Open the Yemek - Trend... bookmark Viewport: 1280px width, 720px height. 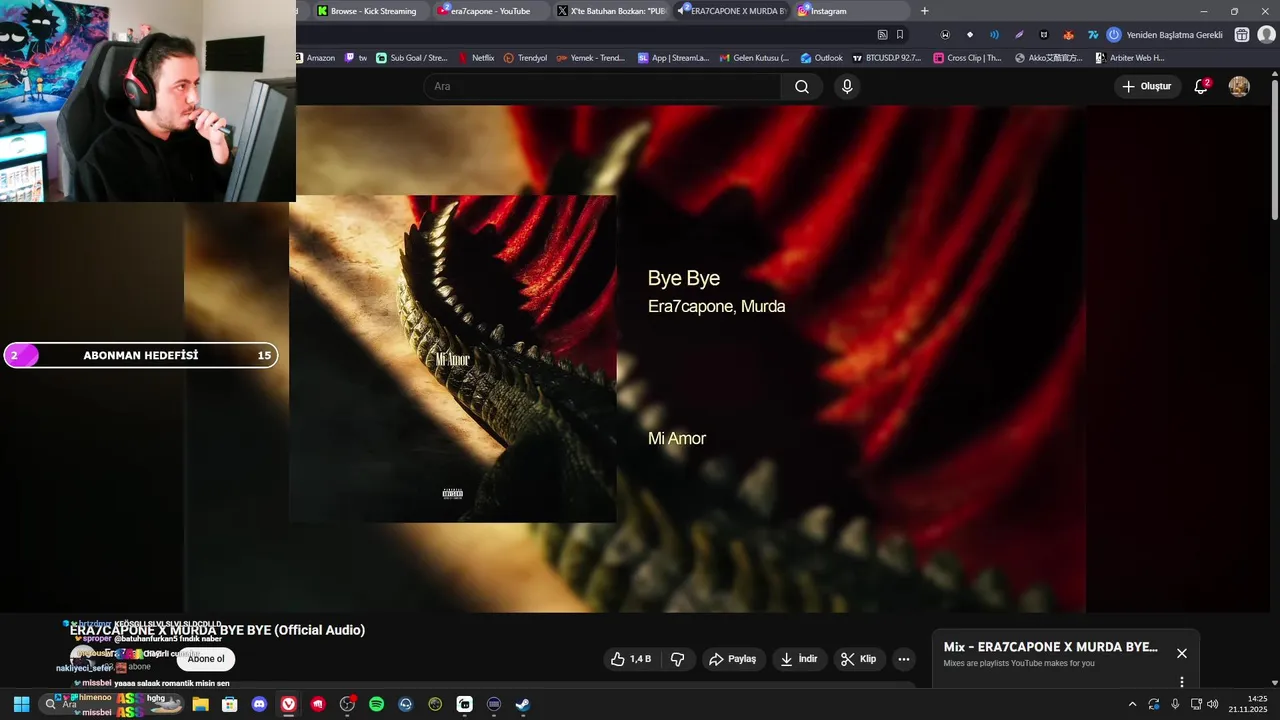pyautogui.click(x=591, y=58)
